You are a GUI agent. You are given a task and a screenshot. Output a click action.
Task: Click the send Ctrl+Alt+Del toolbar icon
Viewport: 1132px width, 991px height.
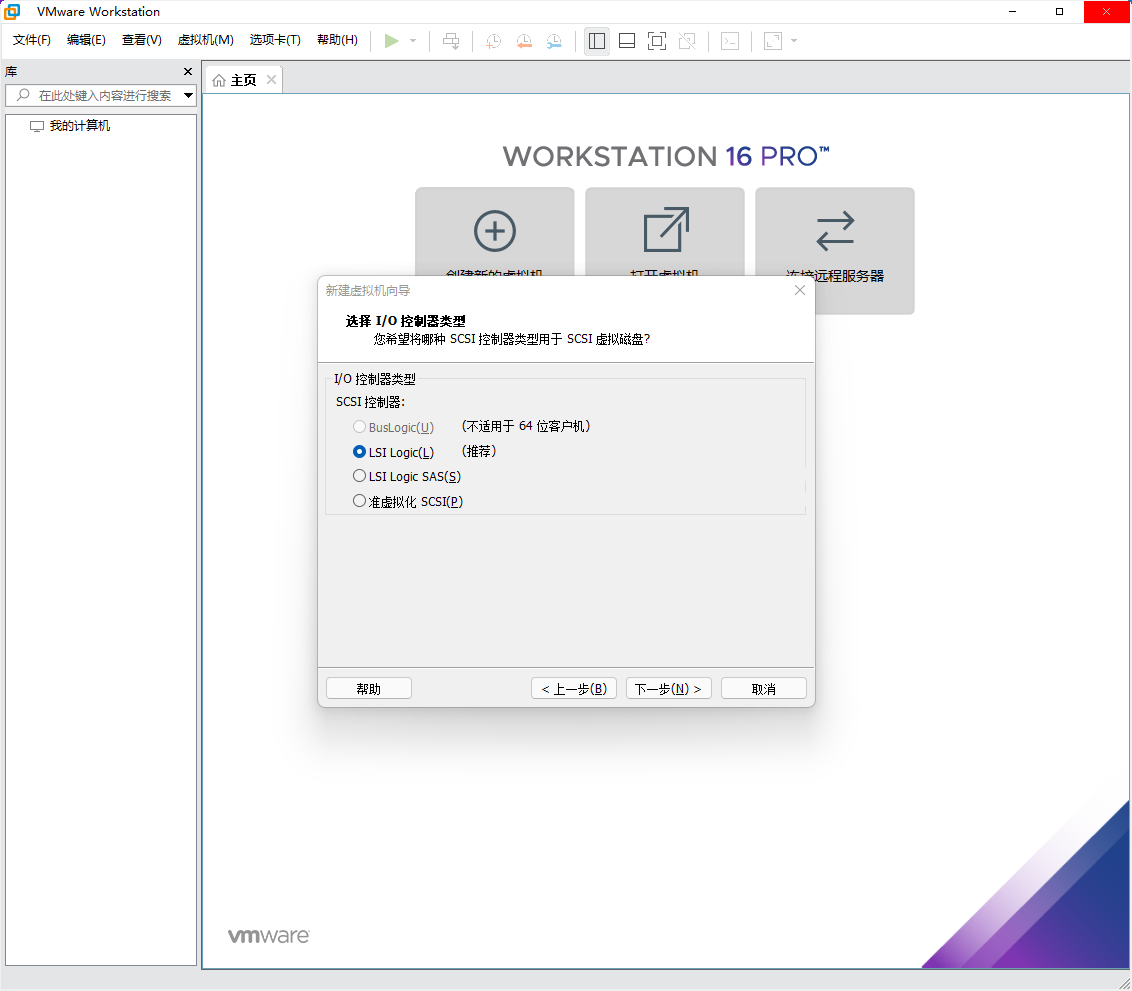coord(451,41)
